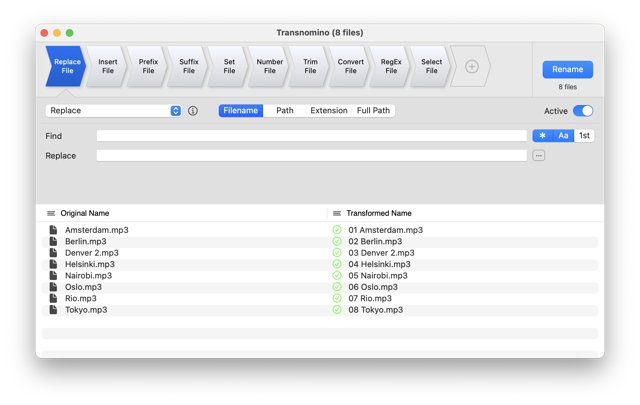Viewport: 640px width, 405px height.
Task: Select the Number File action step
Action: pyautogui.click(x=269, y=66)
